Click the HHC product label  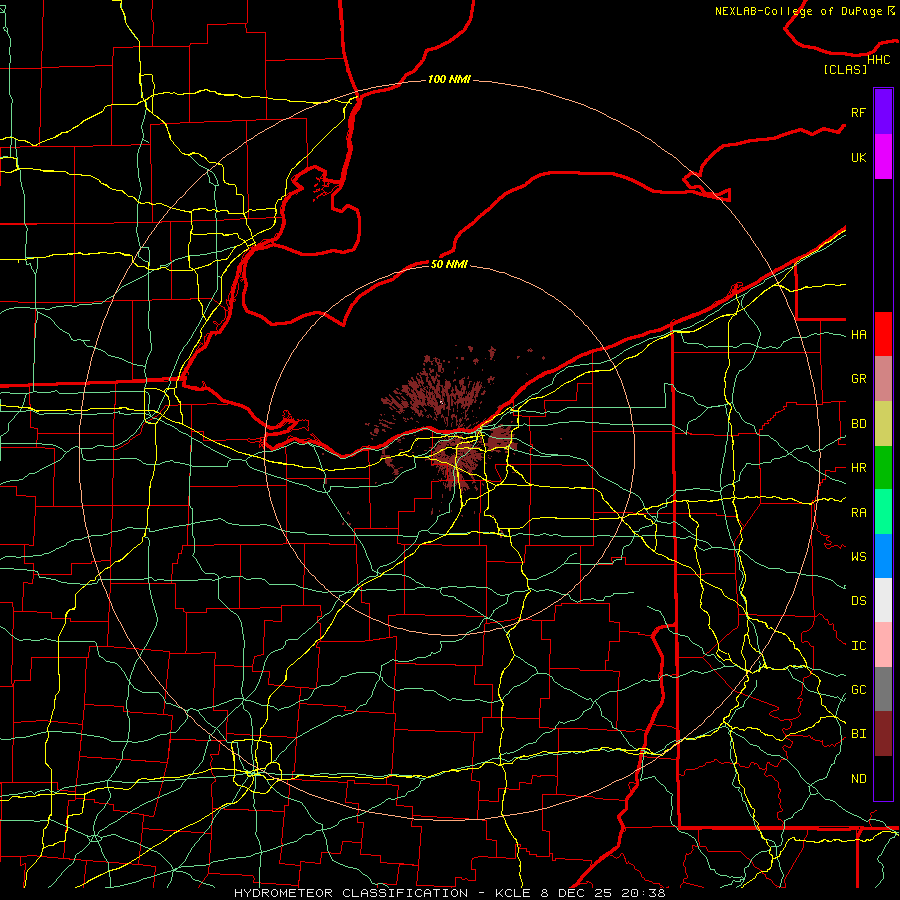[878, 60]
